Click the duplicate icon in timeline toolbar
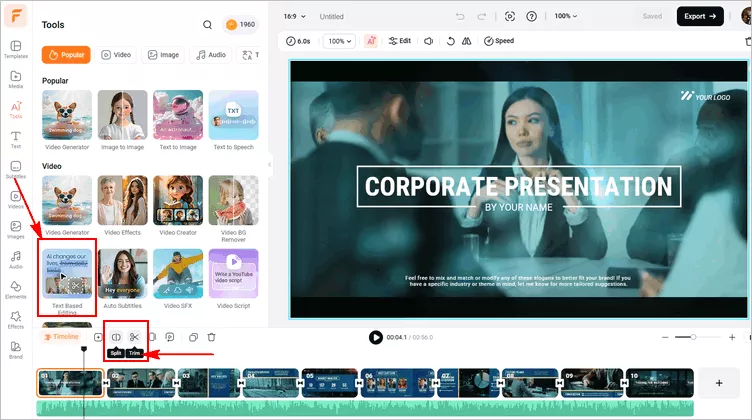Image resolution: width=752 pixels, height=420 pixels. 193,337
